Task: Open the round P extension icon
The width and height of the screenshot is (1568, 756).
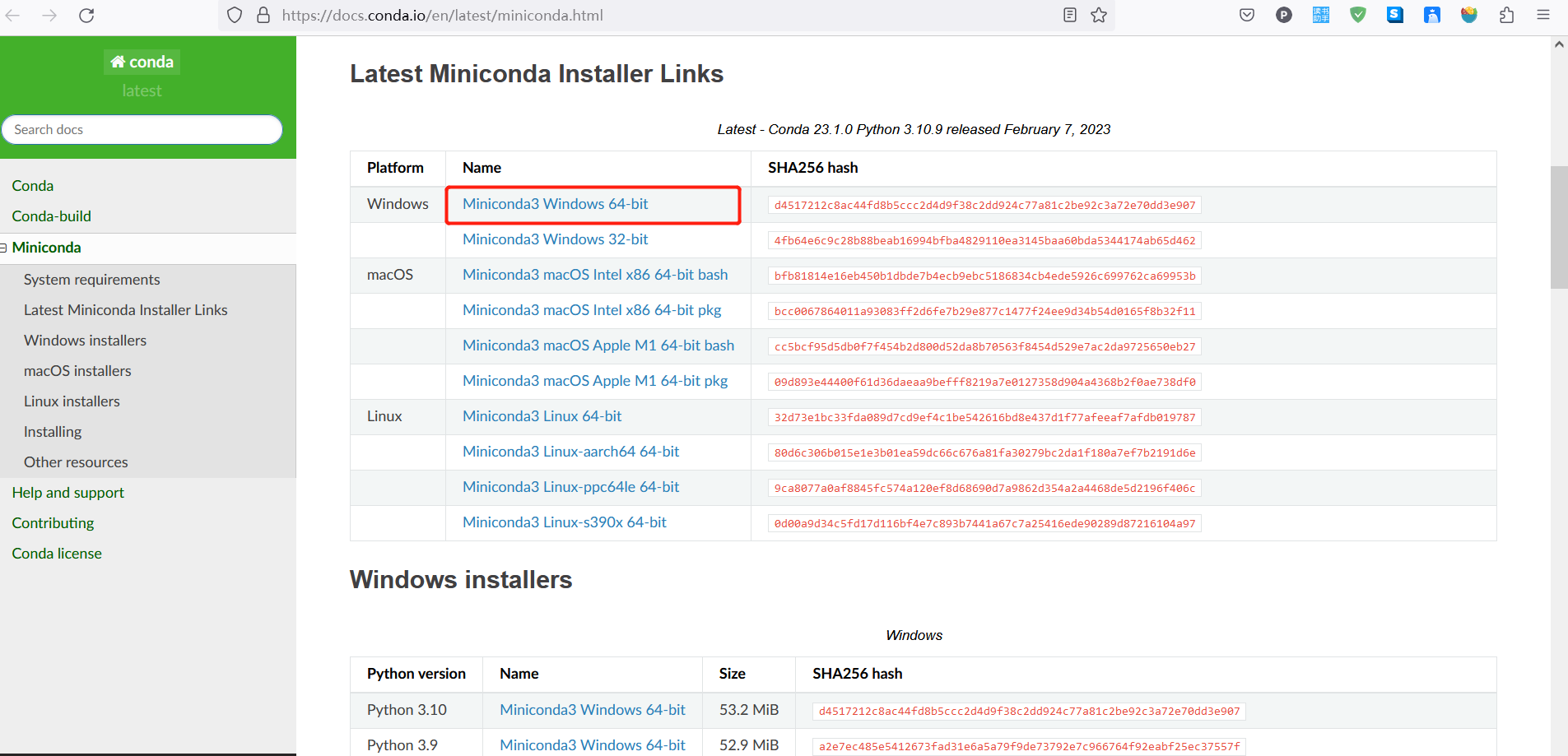Action: click(1284, 15)
